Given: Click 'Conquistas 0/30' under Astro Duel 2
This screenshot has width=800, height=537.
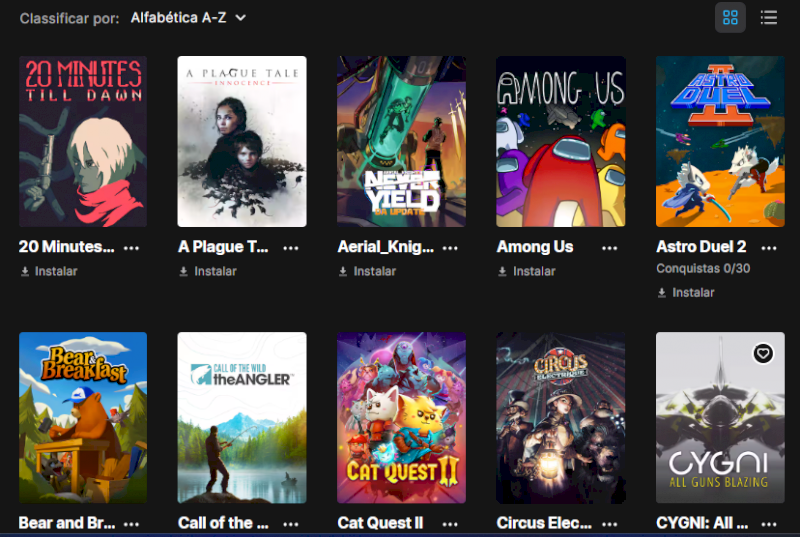Looking at the screenshot, I should [703, 269].
